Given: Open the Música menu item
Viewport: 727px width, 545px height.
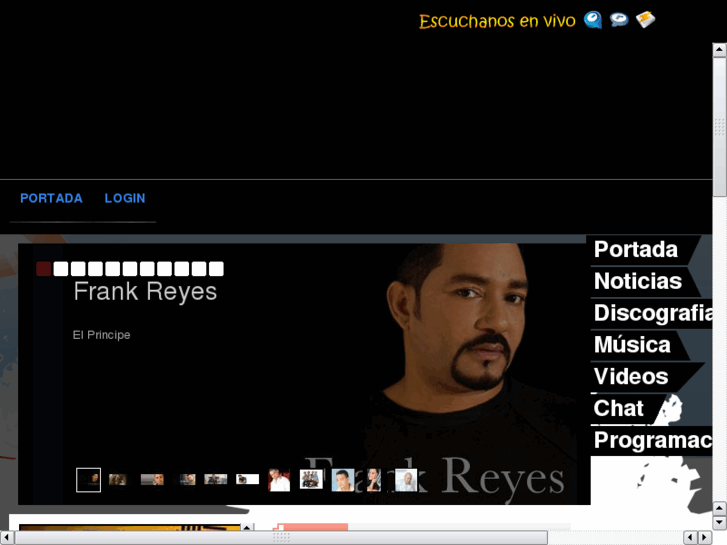Looking at the screenshot, I should coord(632,345).
